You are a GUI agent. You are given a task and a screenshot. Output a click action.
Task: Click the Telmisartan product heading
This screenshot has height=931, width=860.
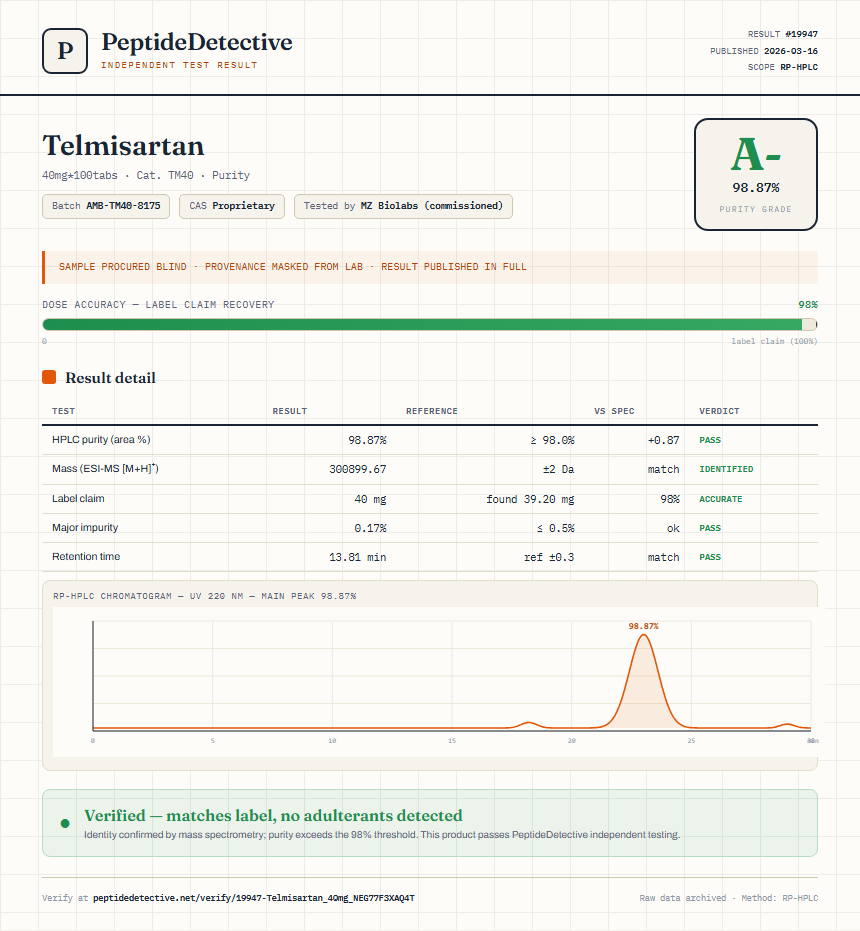tap(123, 145)
